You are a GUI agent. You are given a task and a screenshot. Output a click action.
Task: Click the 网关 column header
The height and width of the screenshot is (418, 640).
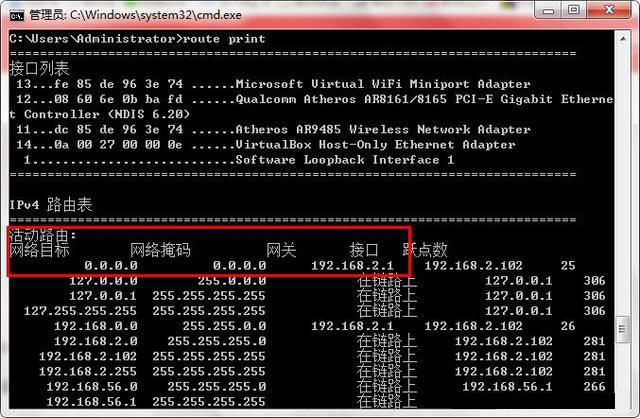tap(280, 250)
